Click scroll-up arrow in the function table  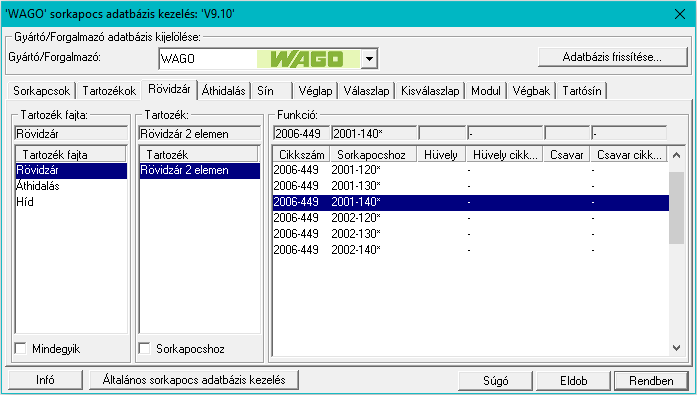coord(676,155)
